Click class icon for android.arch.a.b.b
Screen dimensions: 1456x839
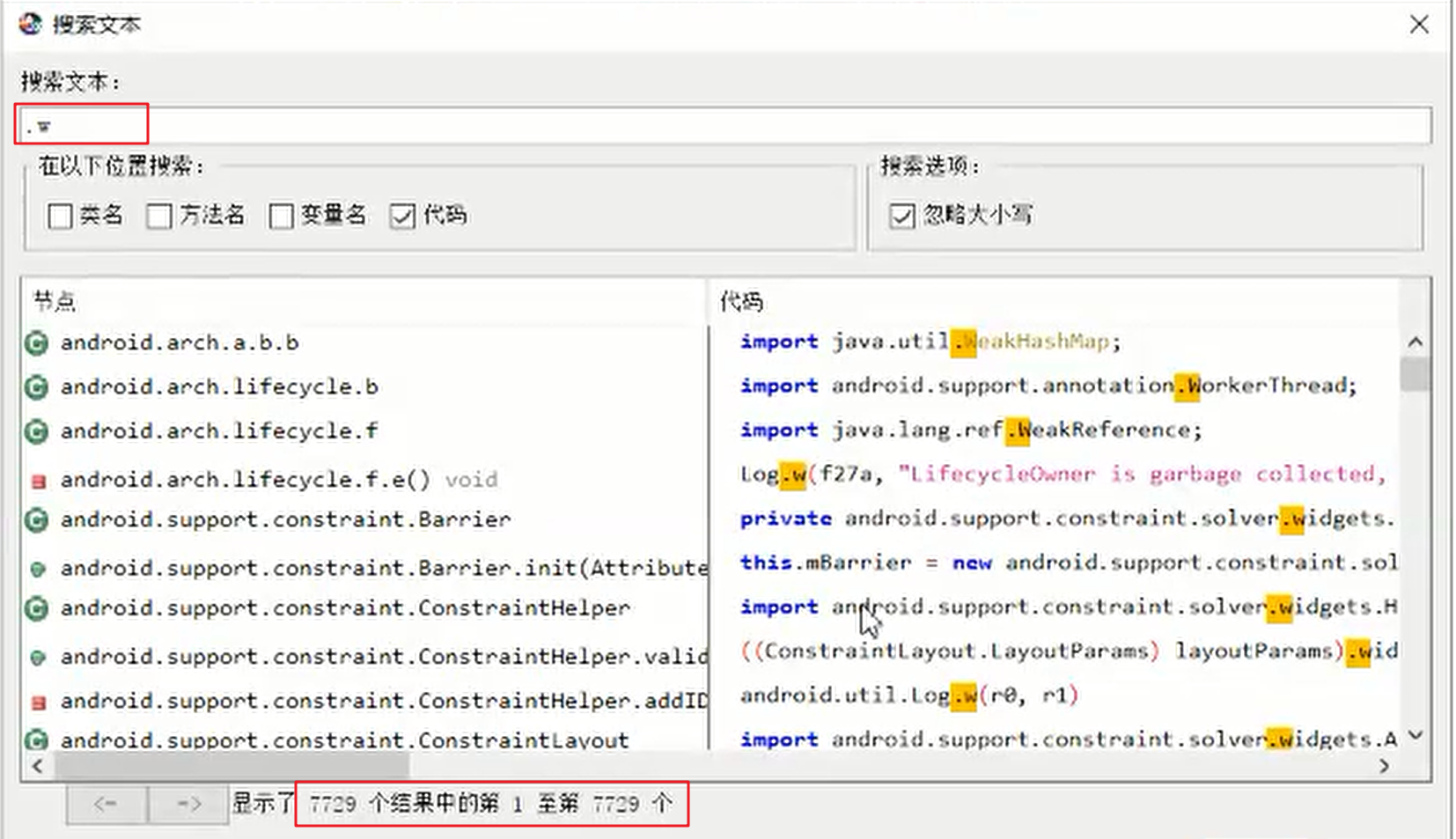click(37, 343)
